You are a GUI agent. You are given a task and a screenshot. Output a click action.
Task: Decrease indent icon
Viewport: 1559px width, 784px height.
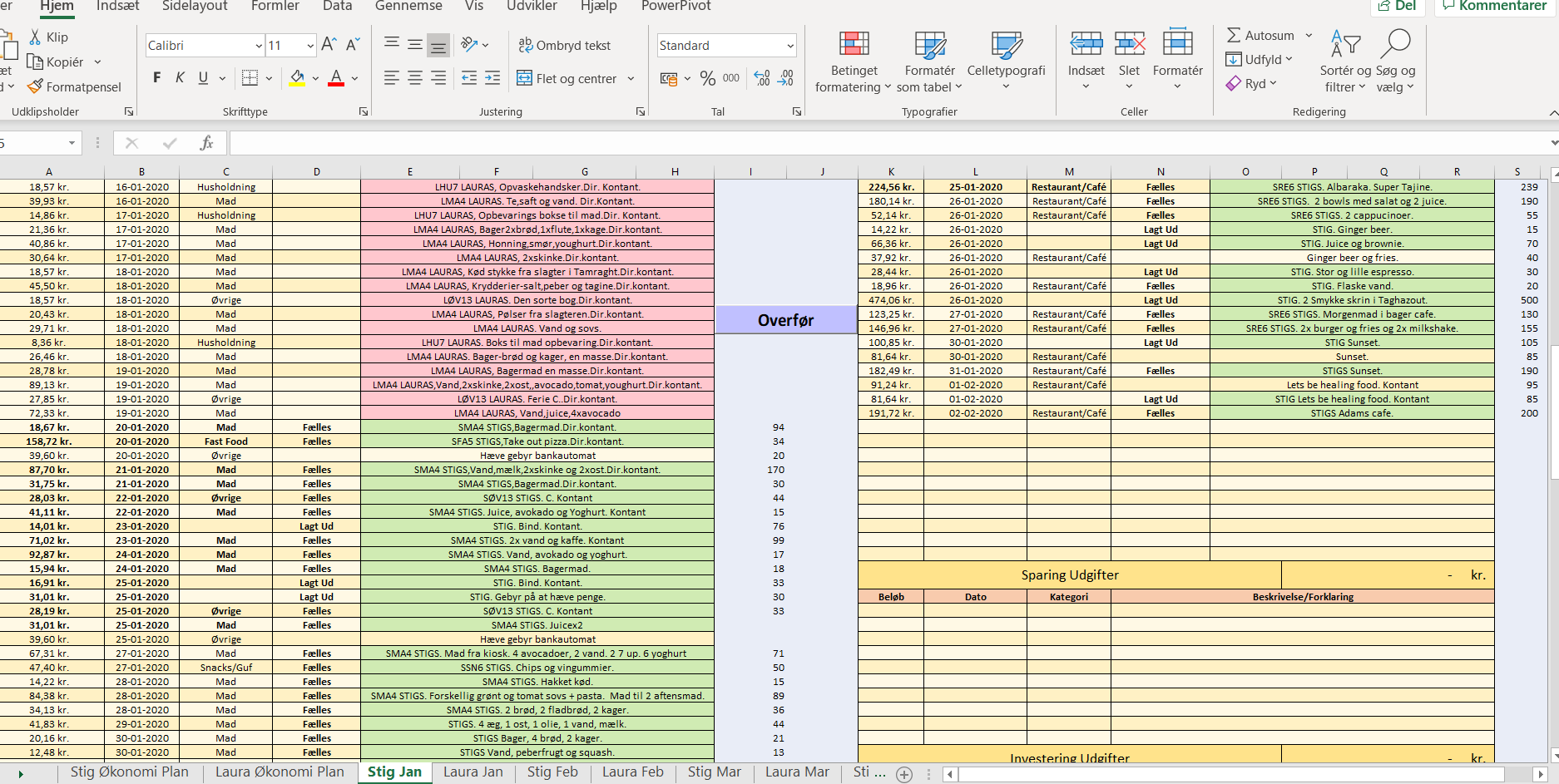click(469, 78)
